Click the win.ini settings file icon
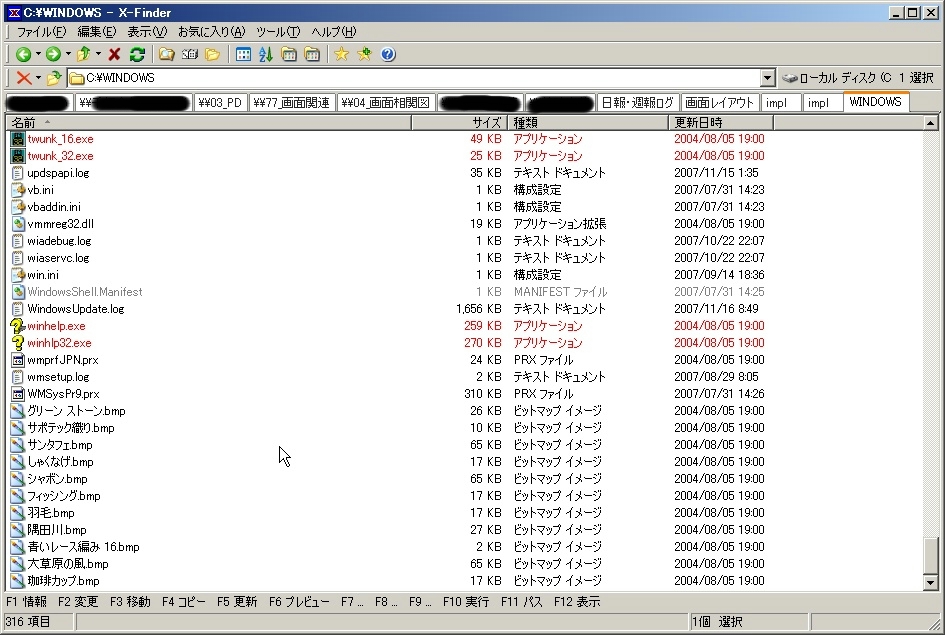 [x=18, y=275]
